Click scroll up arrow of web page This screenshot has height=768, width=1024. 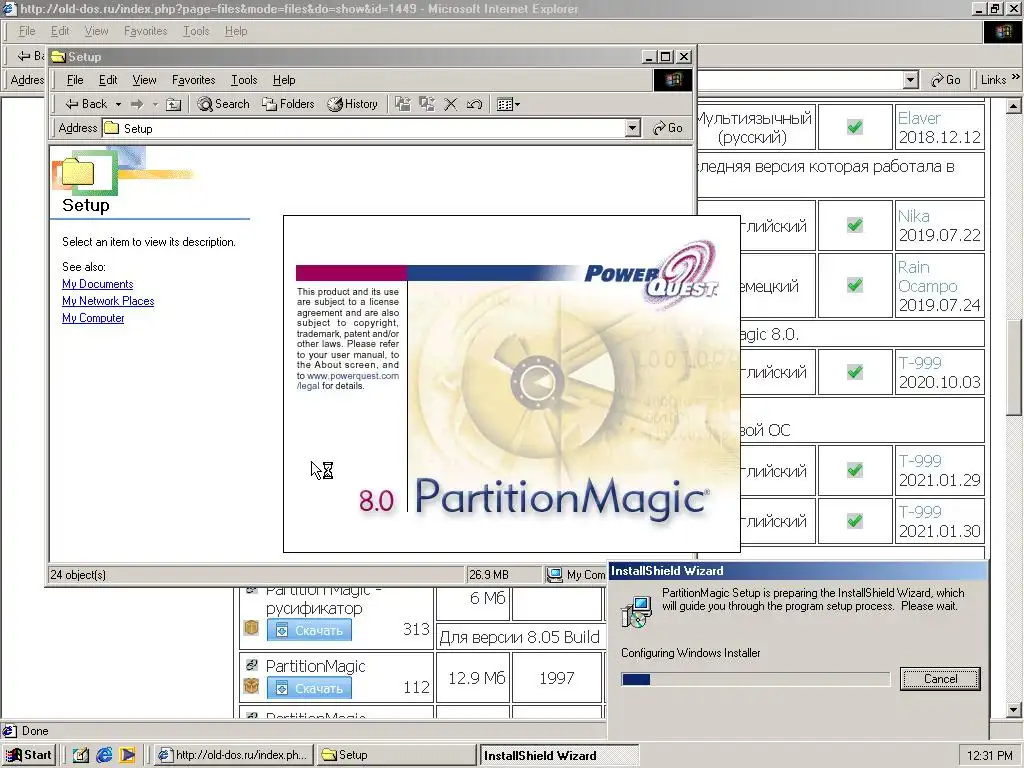(x=1014, y=105)
